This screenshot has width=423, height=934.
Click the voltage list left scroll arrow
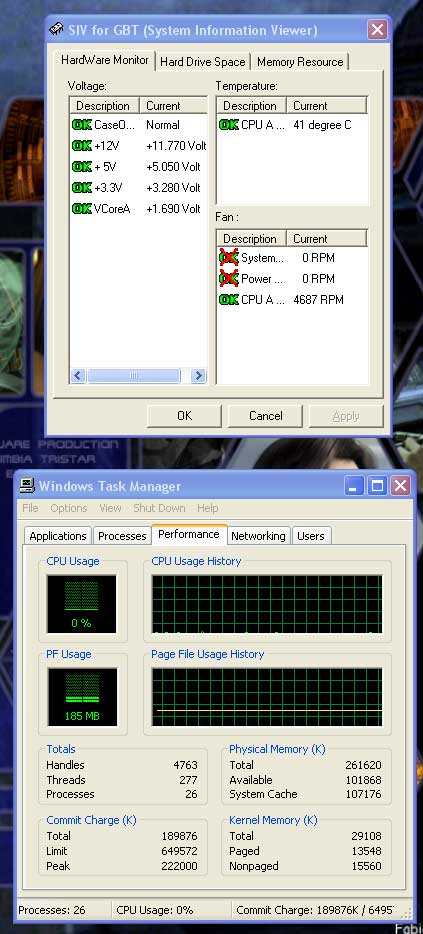point(78,375)
